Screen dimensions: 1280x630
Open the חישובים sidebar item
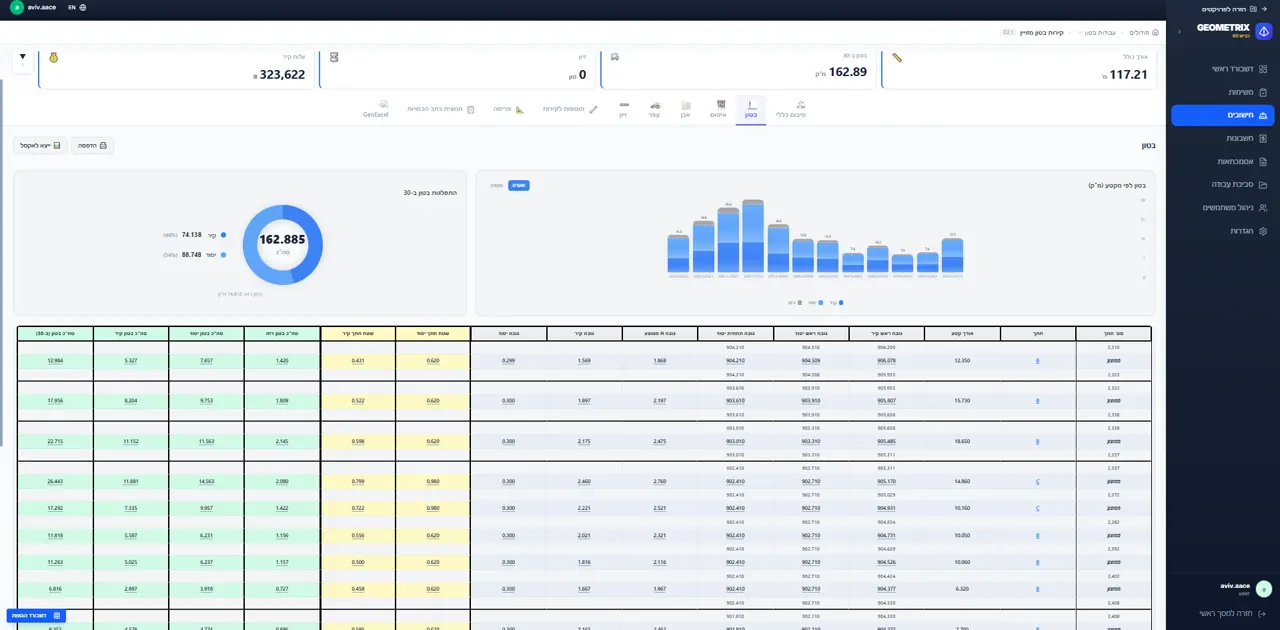pos(1222,115)
